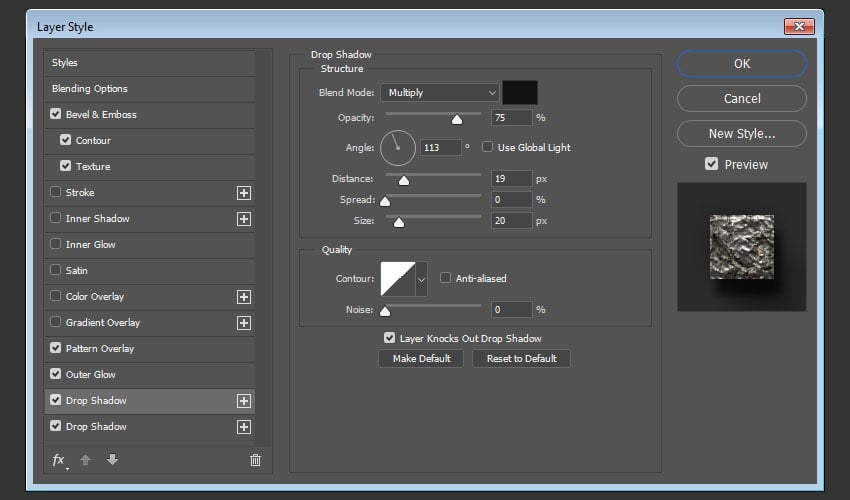The height and width of the screenshot is (500, 850).
Task: Expand the Contour picker arrow
Action: click(421, 279)
